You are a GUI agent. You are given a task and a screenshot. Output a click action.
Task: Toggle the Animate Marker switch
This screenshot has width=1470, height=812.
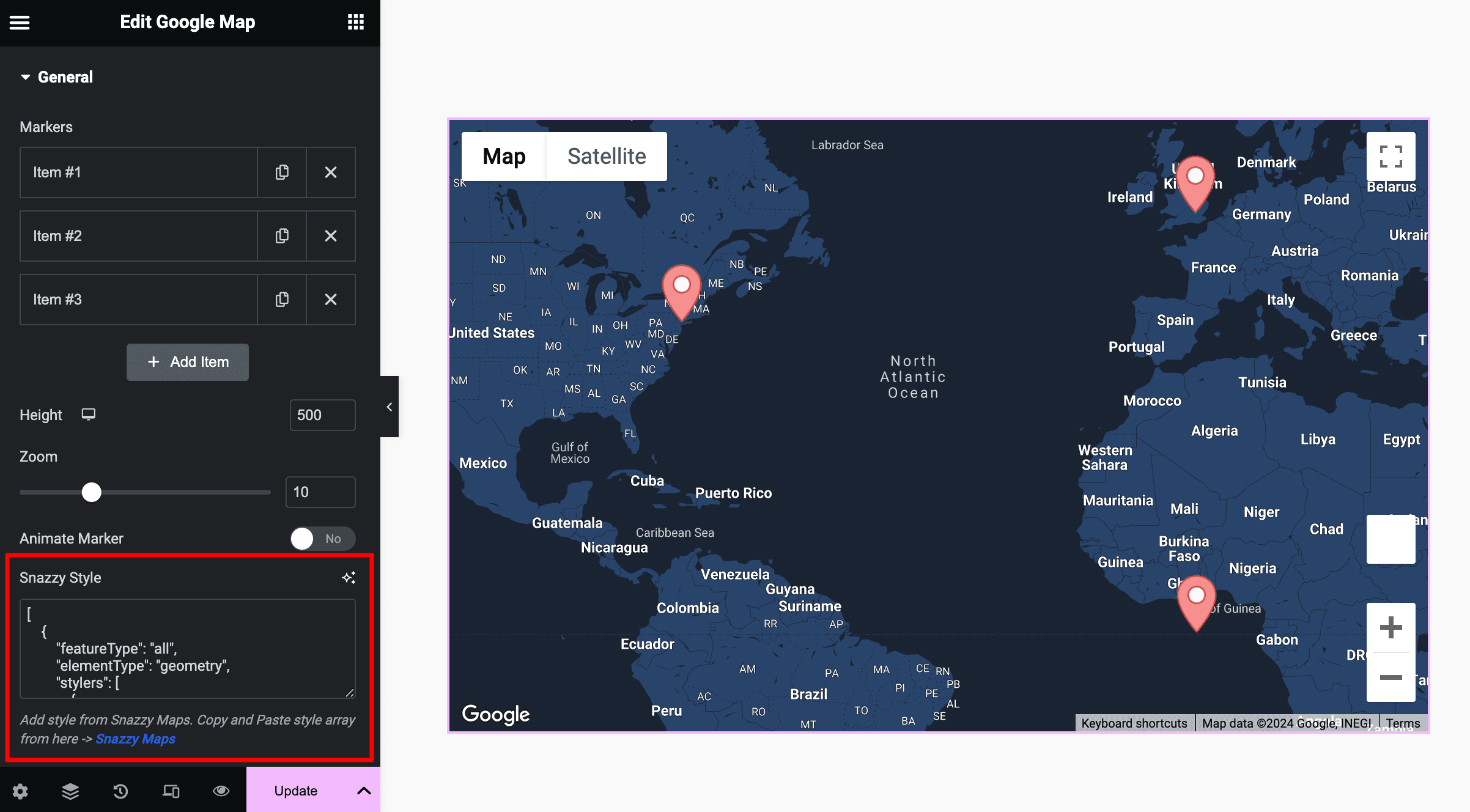point(322,539)
